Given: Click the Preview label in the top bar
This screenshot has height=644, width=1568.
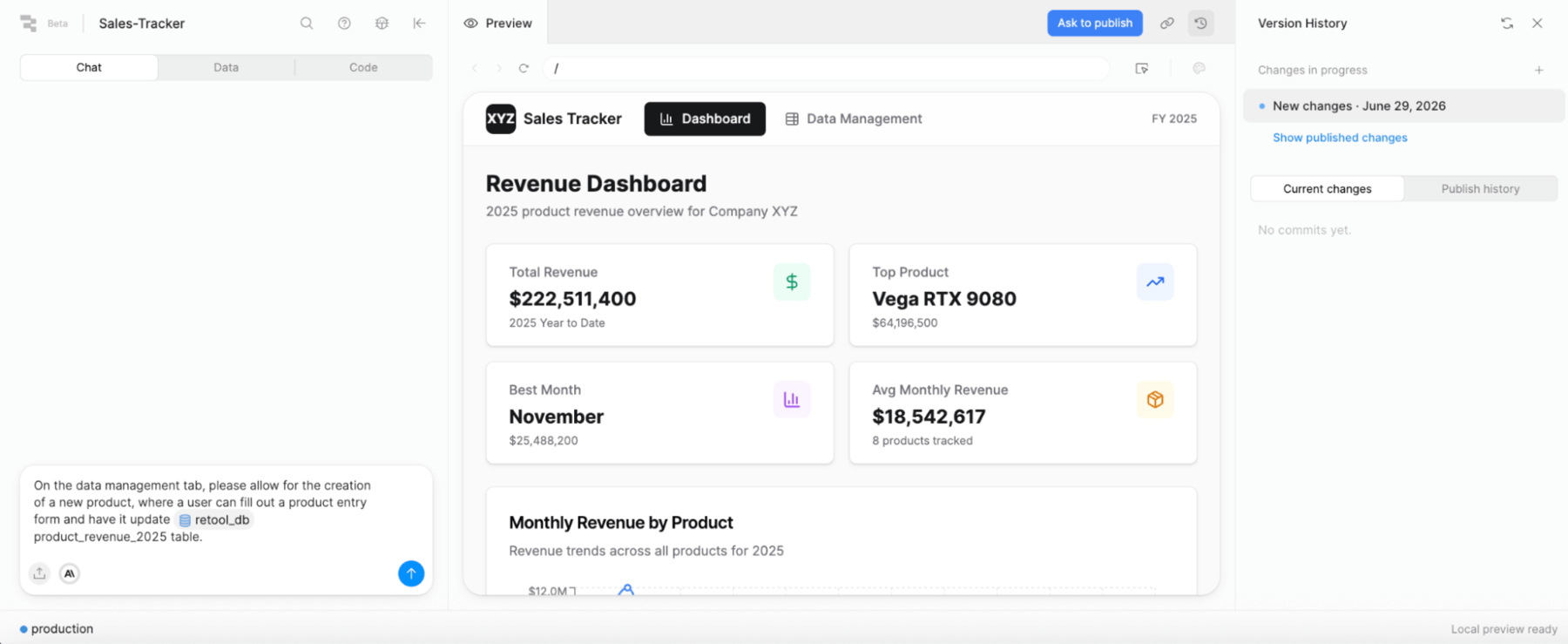Looking at the screenshot, I should pyautogui.click(x=509, y=24).
